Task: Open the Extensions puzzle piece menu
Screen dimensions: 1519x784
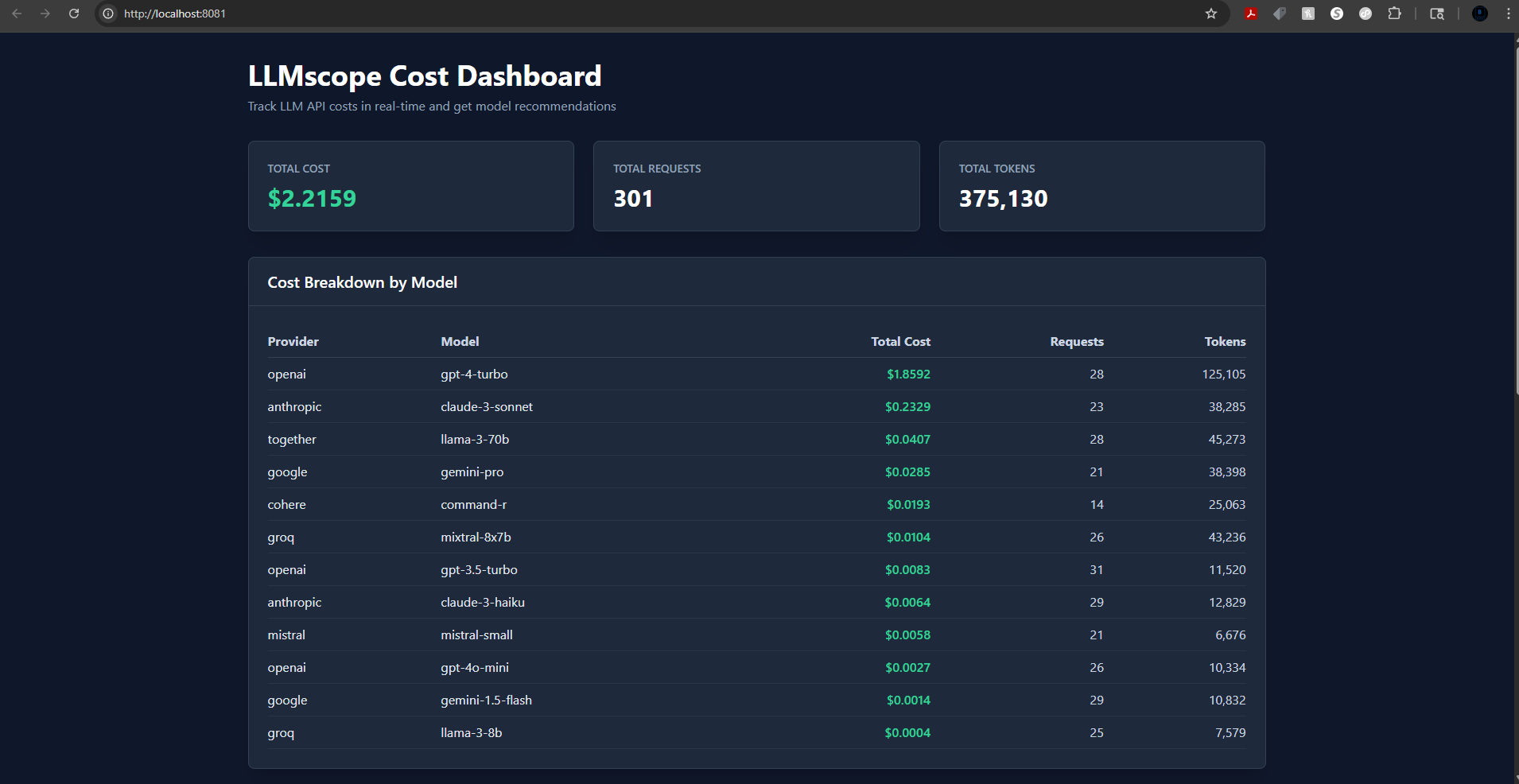Action: (1394, 14)
